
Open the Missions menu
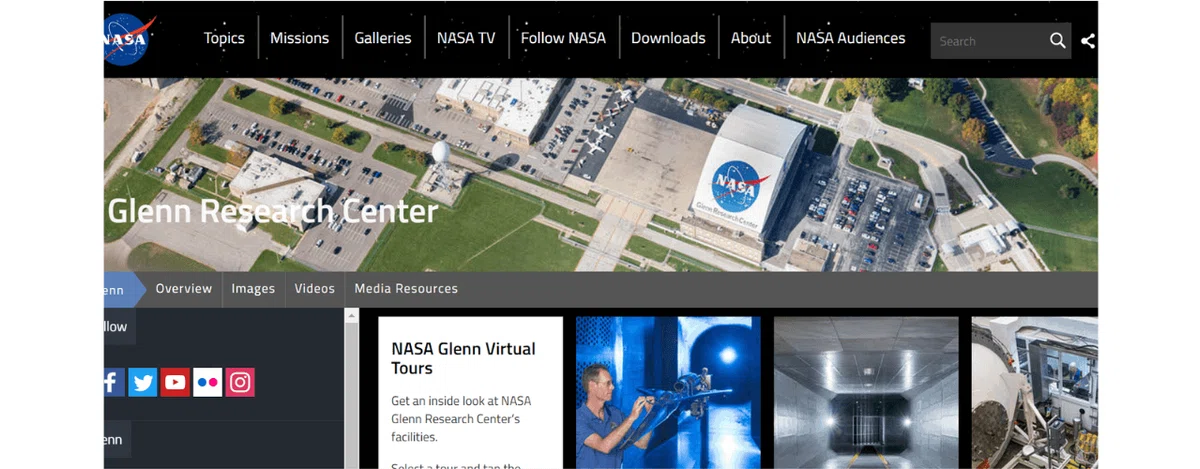click(299, 38)
